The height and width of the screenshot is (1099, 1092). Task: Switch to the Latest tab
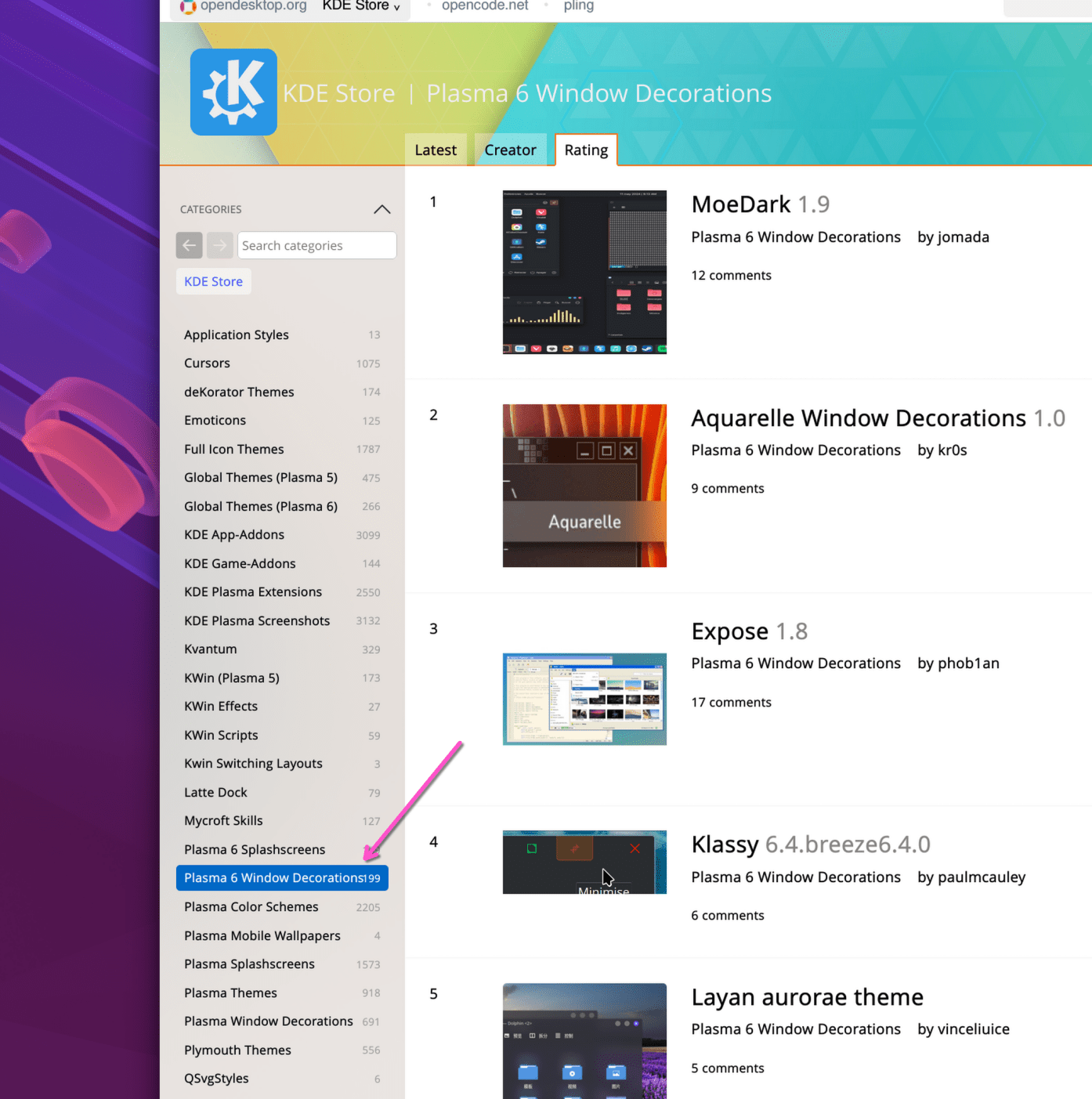[x=436, y=150]
